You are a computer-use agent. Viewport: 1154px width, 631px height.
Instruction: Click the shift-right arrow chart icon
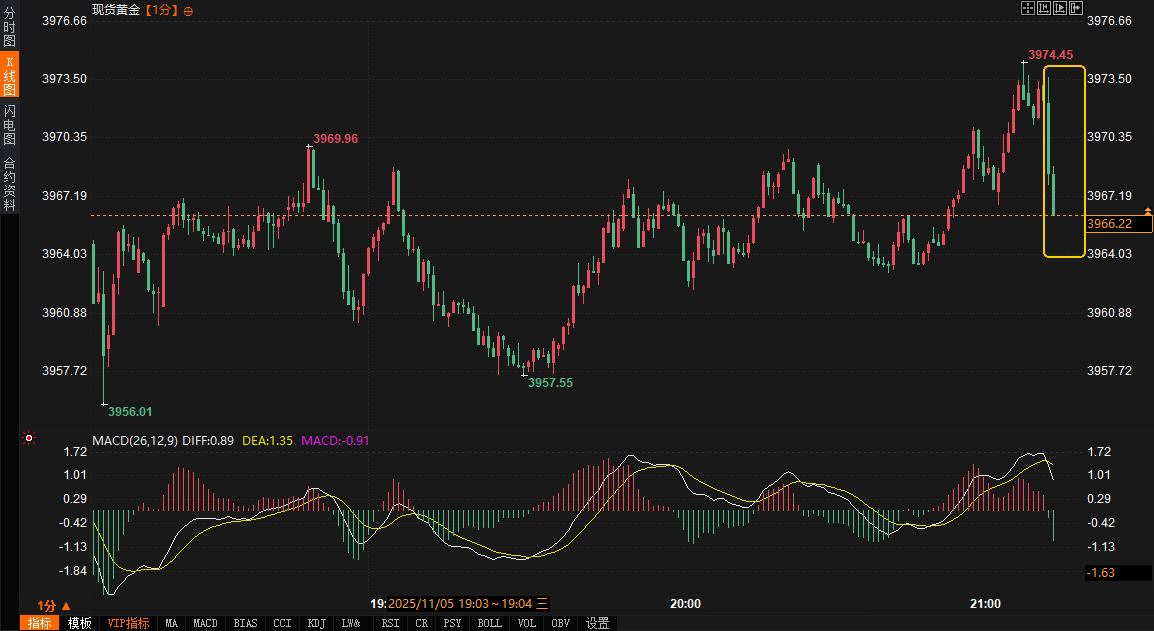tap(1076, 8)
